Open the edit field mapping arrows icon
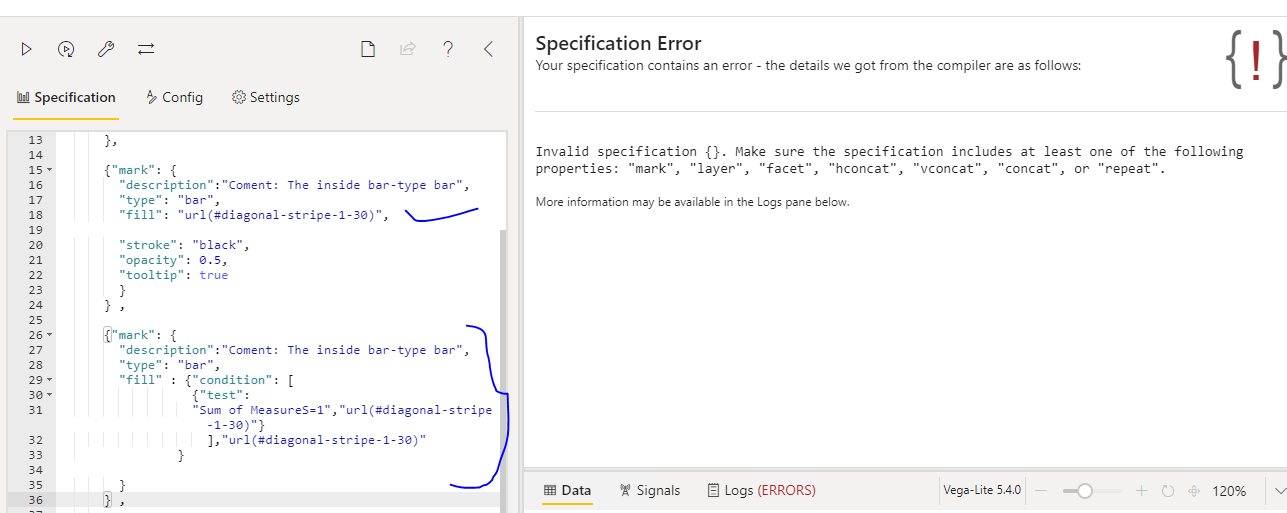The height and width of the screenshot is (513, 1287). (146, 49)
